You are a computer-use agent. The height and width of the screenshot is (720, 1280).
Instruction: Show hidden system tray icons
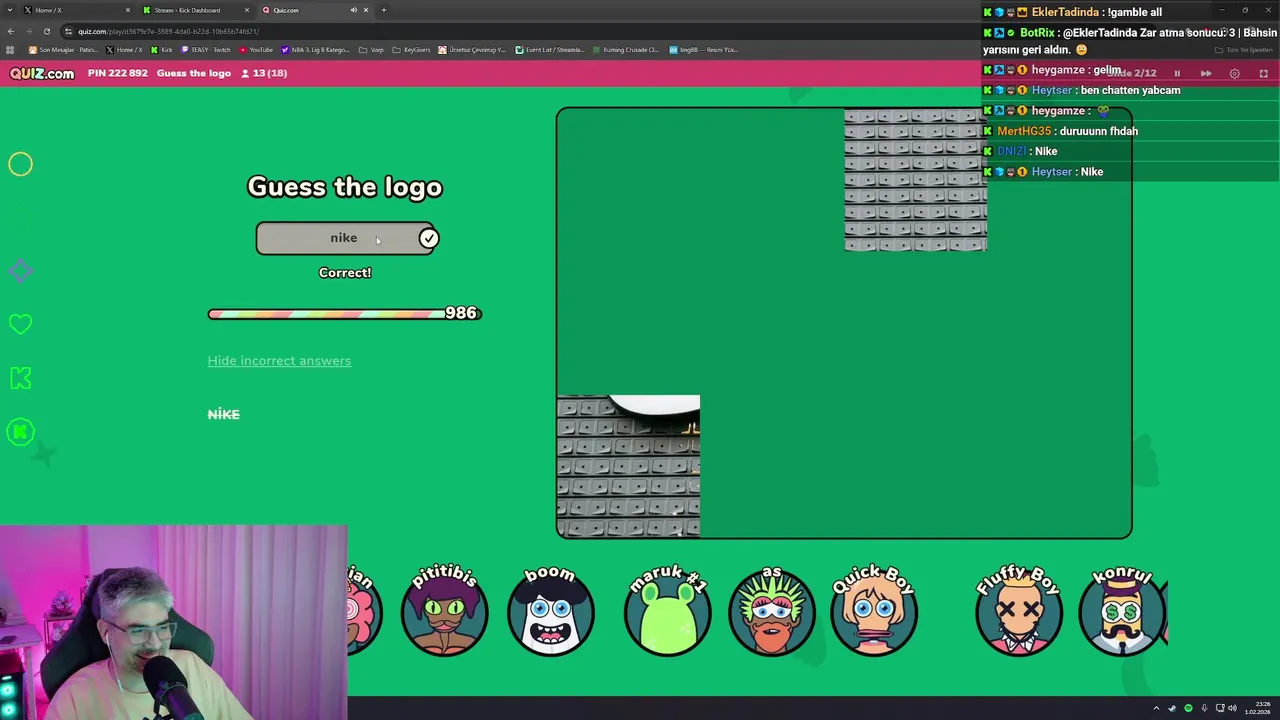point(1157,708)
